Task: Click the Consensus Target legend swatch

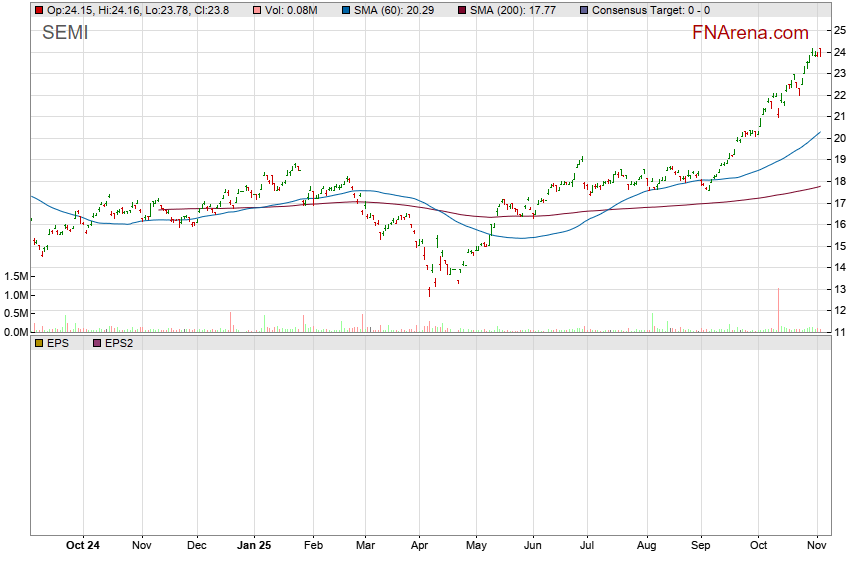Action: [x=584, y=10]
